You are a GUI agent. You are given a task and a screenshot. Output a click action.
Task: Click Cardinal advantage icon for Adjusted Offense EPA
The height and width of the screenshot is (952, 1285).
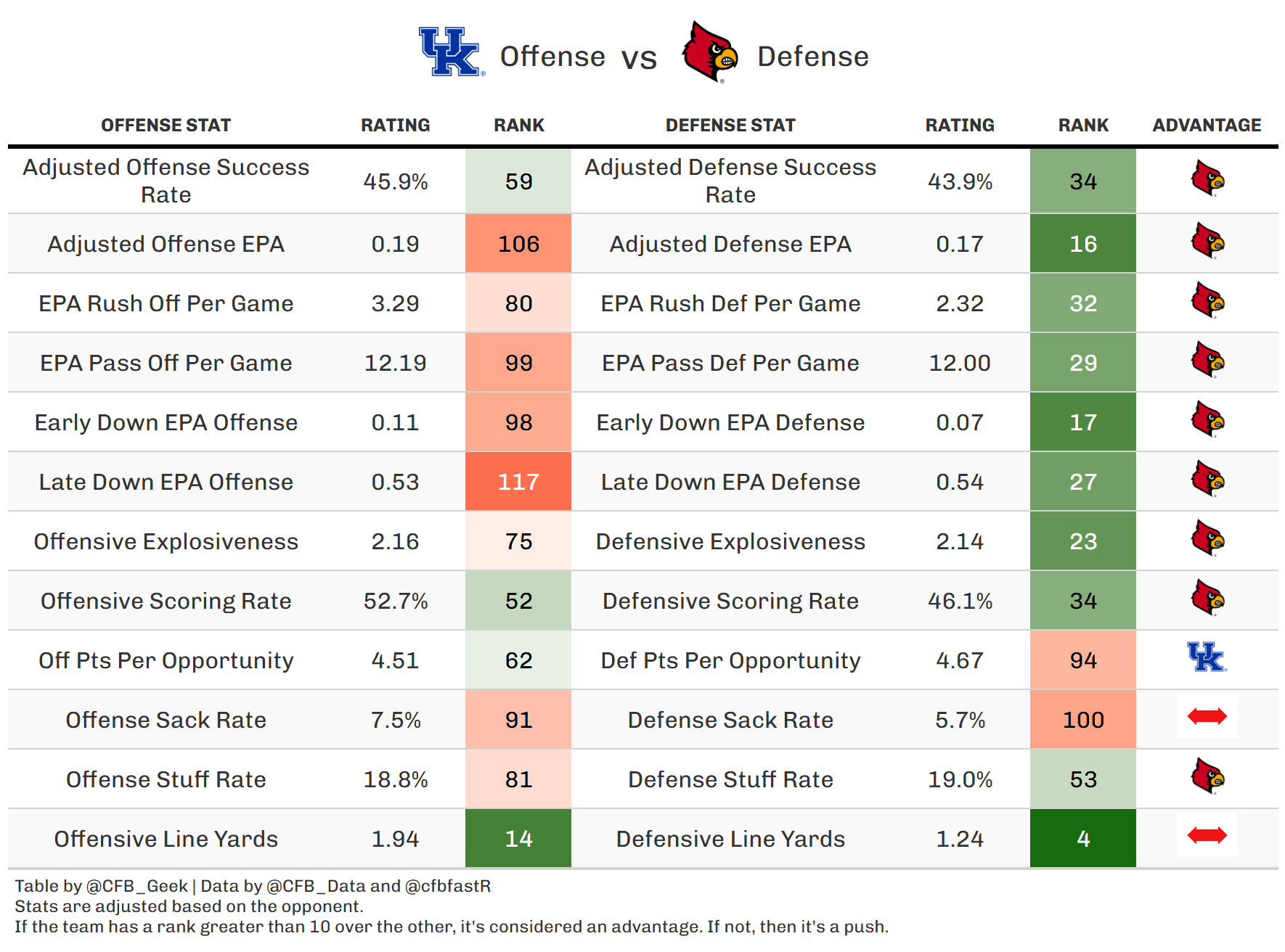(1207, 242)
